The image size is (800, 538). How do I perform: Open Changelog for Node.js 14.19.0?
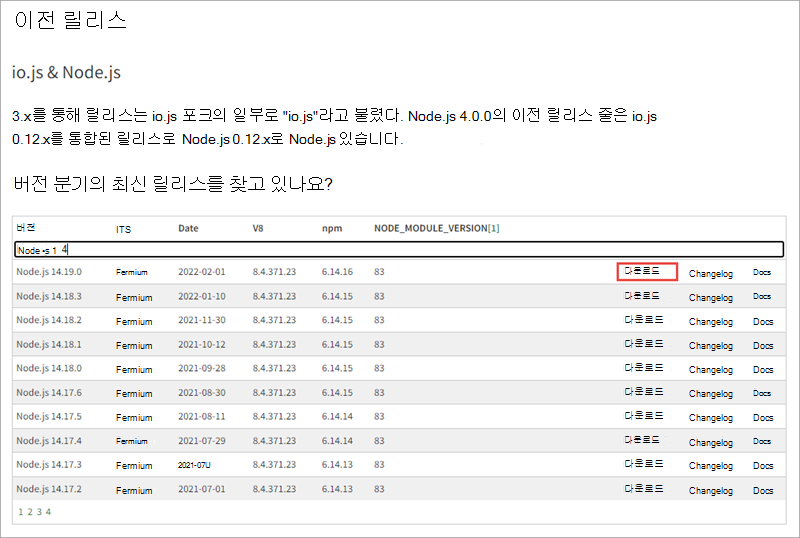(x=711, y=274)
